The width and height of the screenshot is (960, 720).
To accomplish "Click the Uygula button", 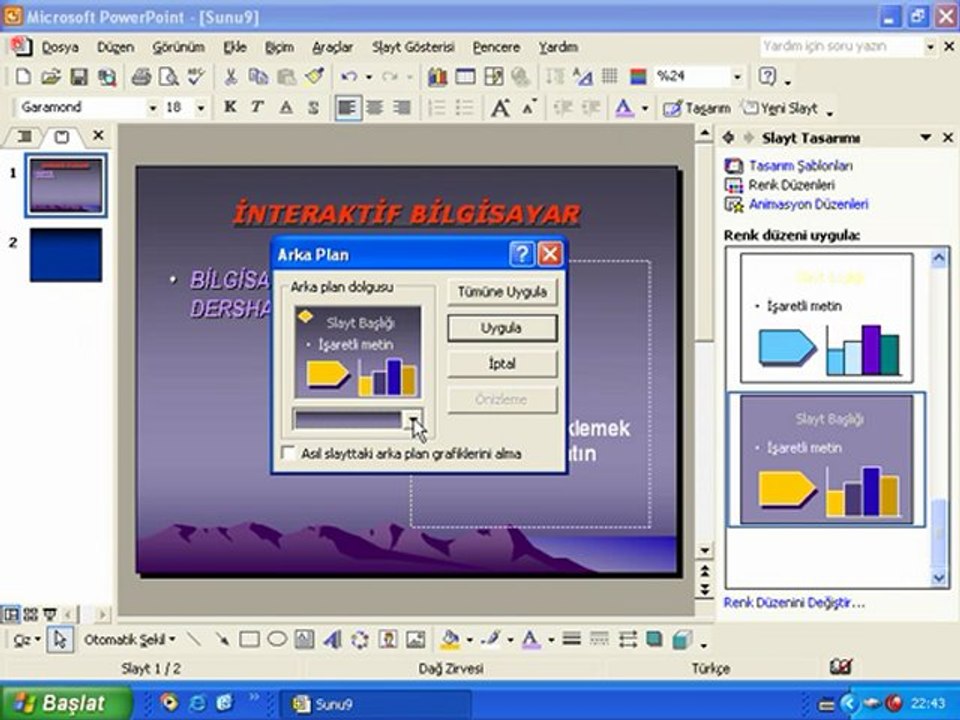I will pos(502,328).
